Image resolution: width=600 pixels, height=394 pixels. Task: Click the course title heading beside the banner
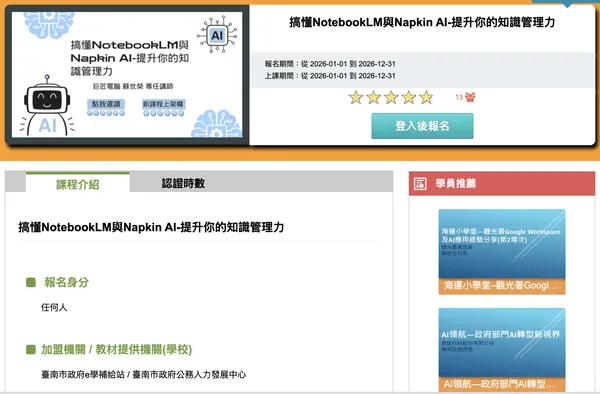click(422, 22)
